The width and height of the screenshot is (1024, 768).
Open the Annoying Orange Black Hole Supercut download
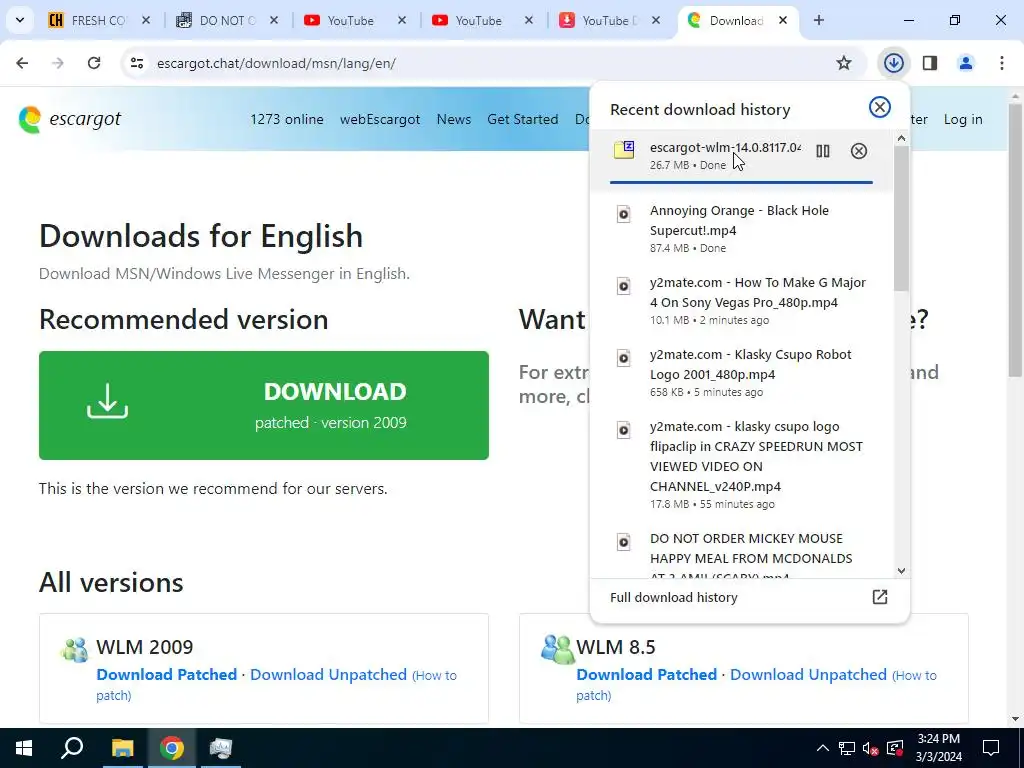(x=741, y=228)
